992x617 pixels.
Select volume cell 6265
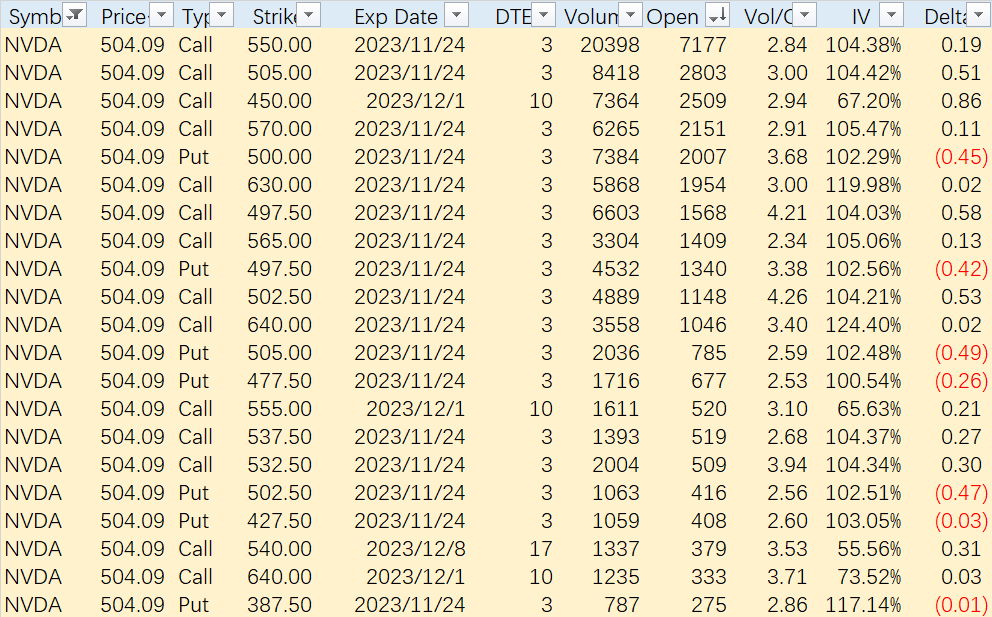coord(616,128)
